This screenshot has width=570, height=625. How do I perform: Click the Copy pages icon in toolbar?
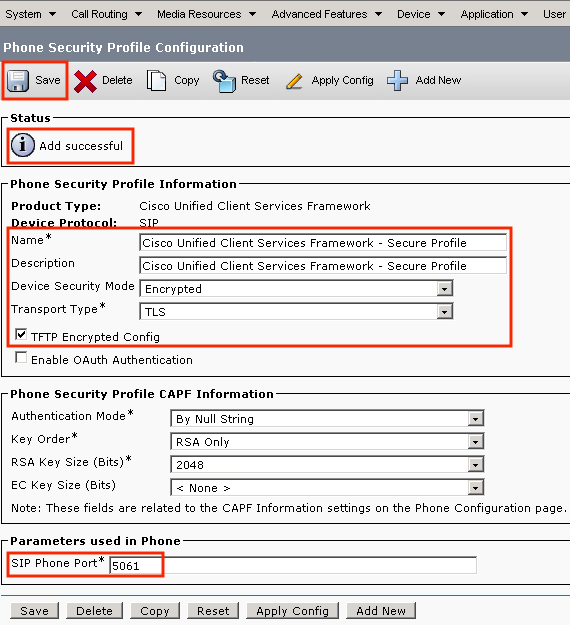156,80
